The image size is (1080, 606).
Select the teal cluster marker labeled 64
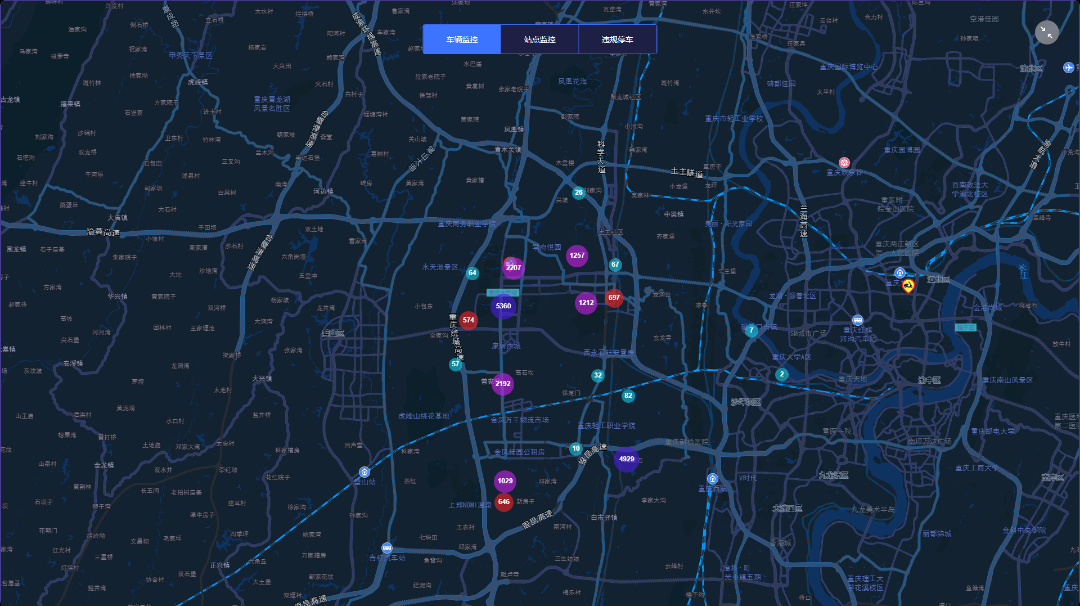pos(472,273)
